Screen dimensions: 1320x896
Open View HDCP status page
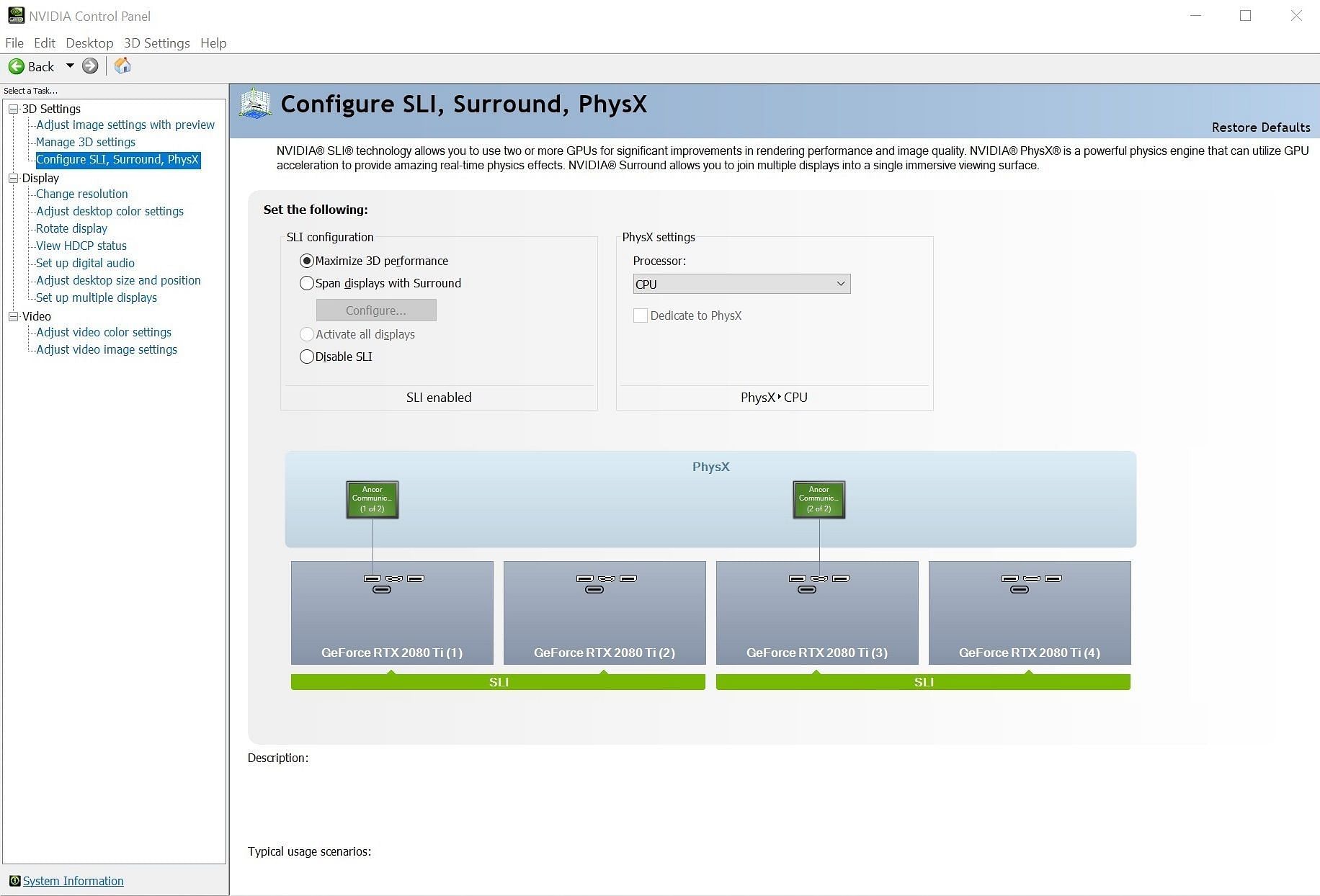(81, 246)
